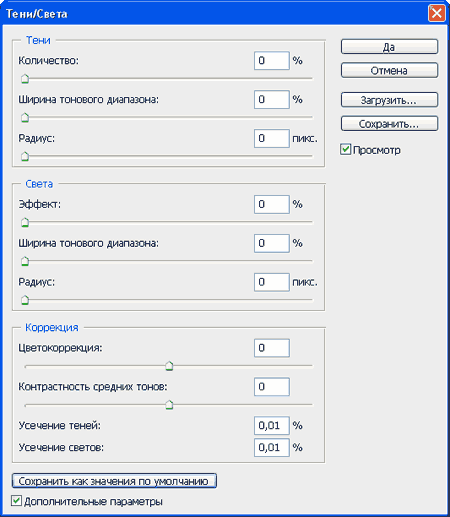450x517 pixels.
Task: Click Сохранить как значения по умолчанию
Action: point(114,481)
